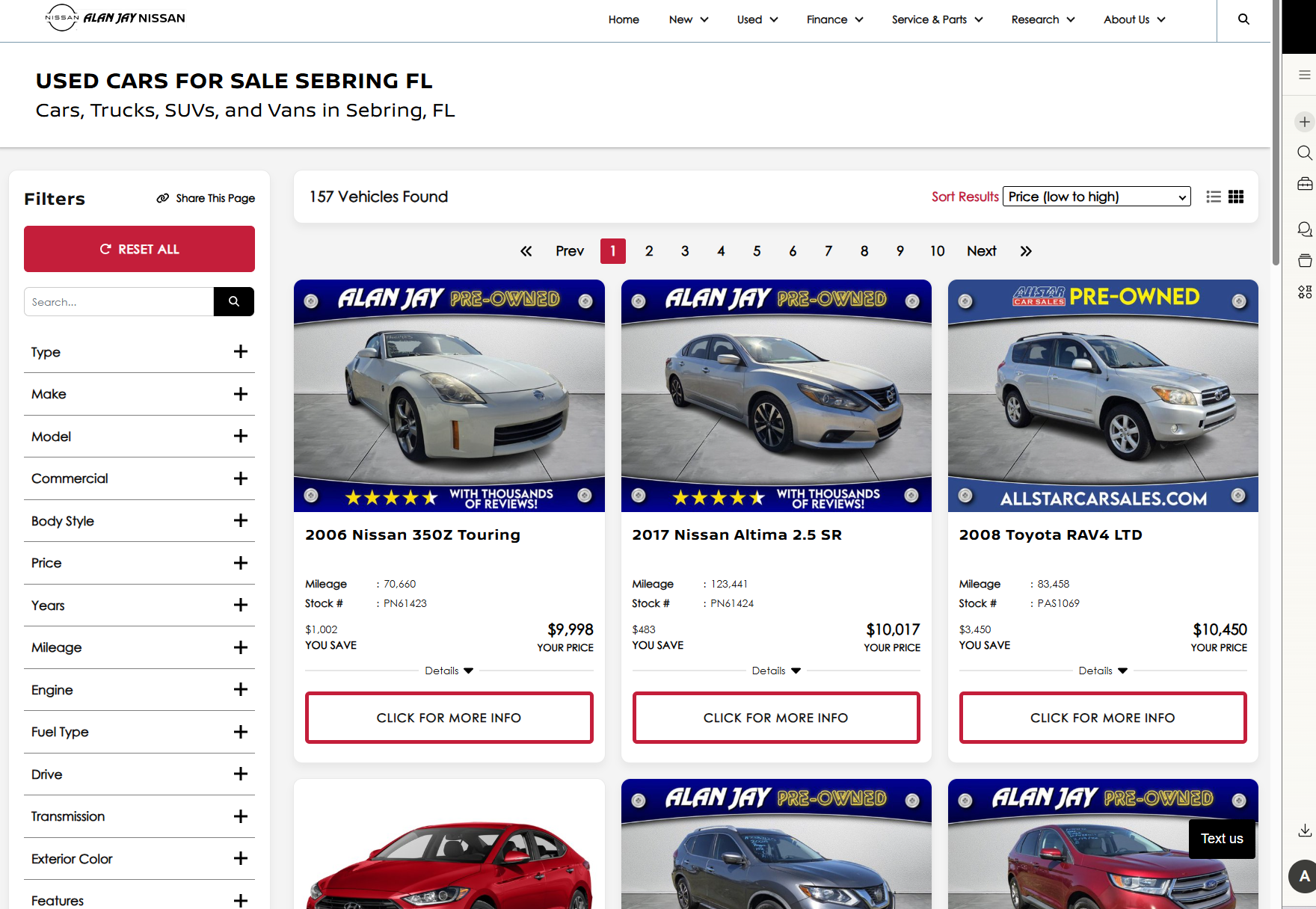Show Details for 2006 Nissan 350Z
The image size is (1316, 909).
click(x=449, y=671)
